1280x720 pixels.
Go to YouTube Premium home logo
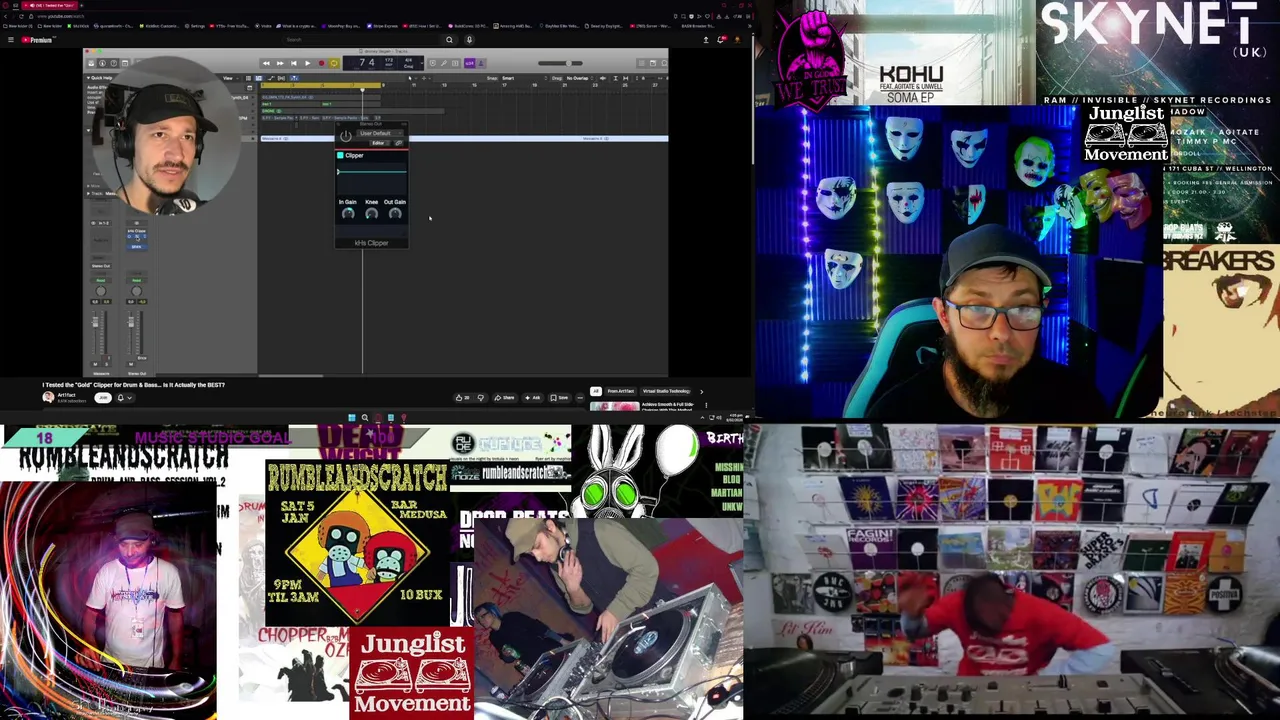pos(38,40)
